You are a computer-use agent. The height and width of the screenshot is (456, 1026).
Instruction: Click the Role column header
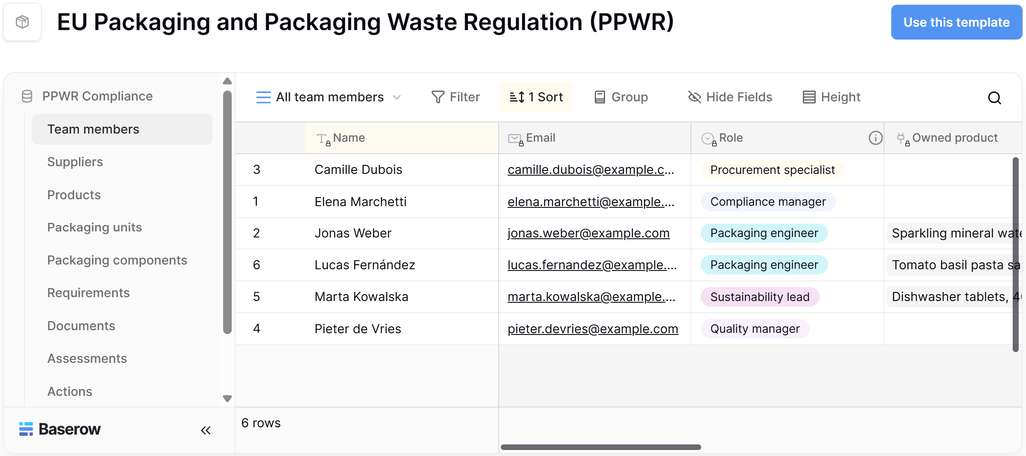[787, 138]
